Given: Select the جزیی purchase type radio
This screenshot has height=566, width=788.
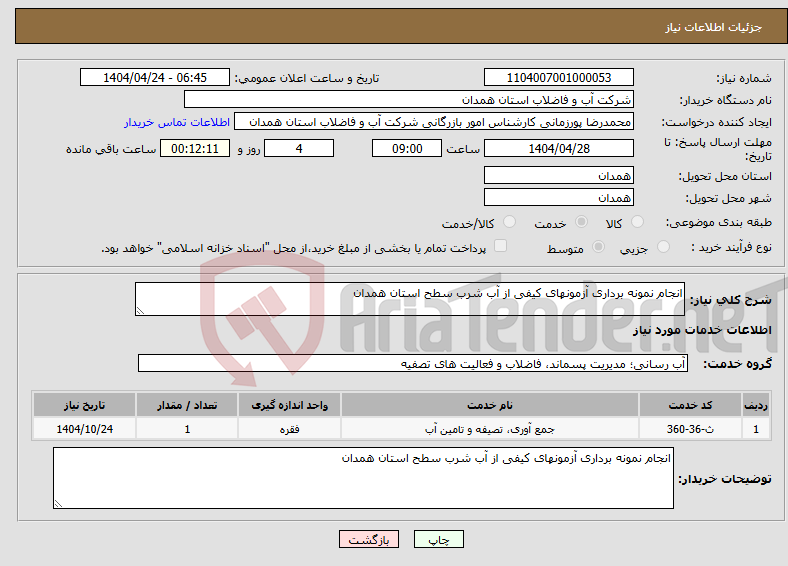Looking at the screenshot, I should [663, 246].
